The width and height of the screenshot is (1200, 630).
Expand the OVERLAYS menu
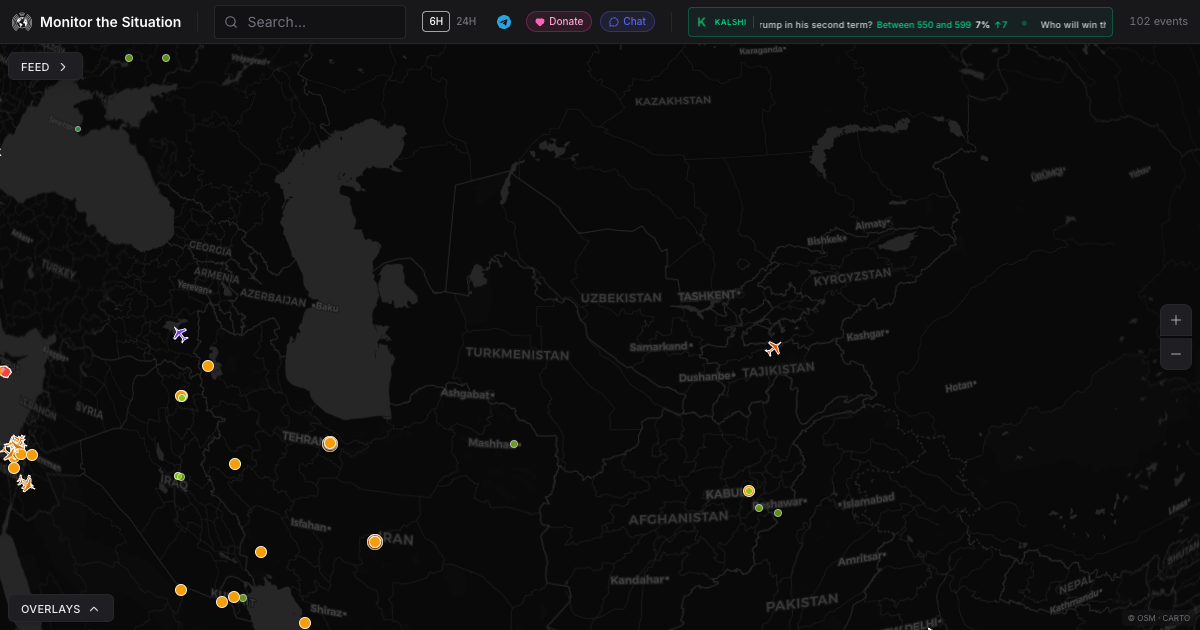(x=60, y=608)
